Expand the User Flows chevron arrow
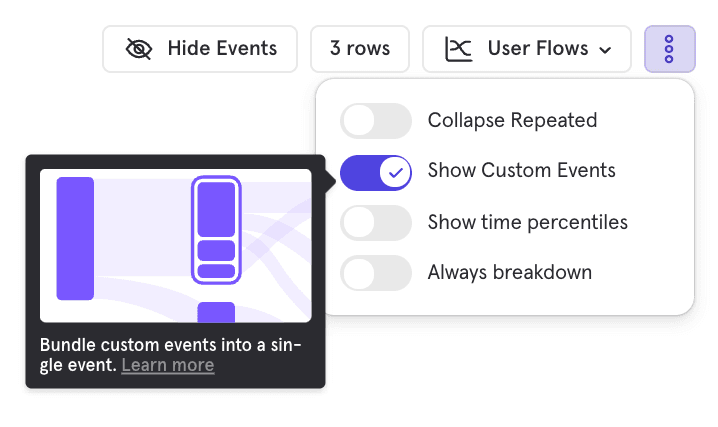This screenshot has width=718, height=427. (605, 49)
